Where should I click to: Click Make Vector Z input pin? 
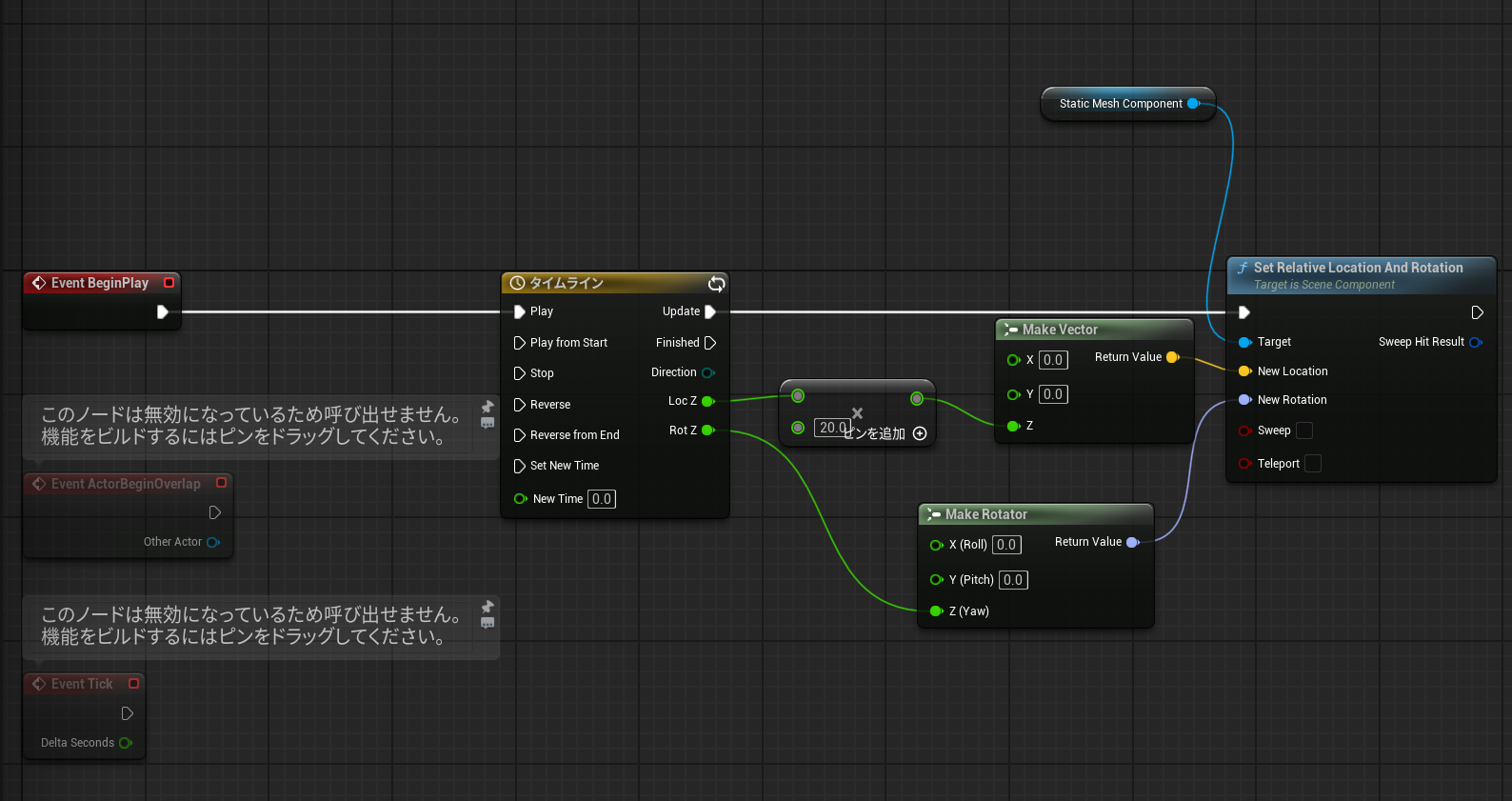[1014, 426]
